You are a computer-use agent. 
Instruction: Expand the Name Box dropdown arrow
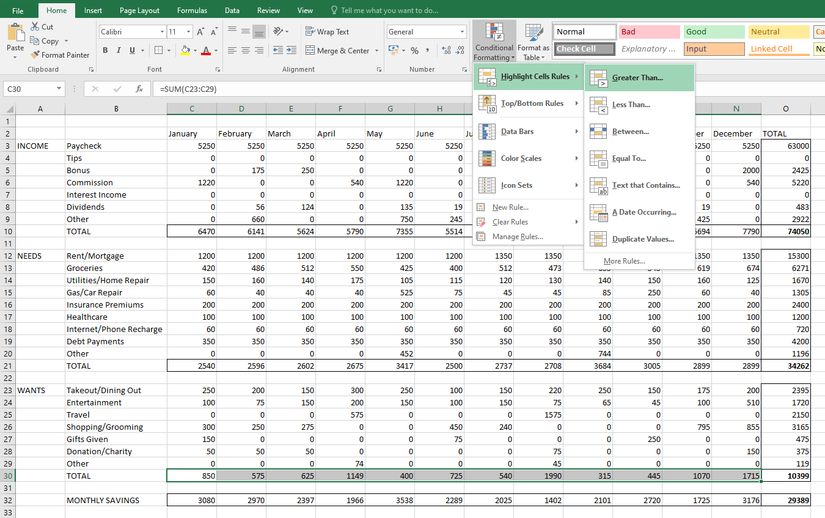tap(60, 89)
